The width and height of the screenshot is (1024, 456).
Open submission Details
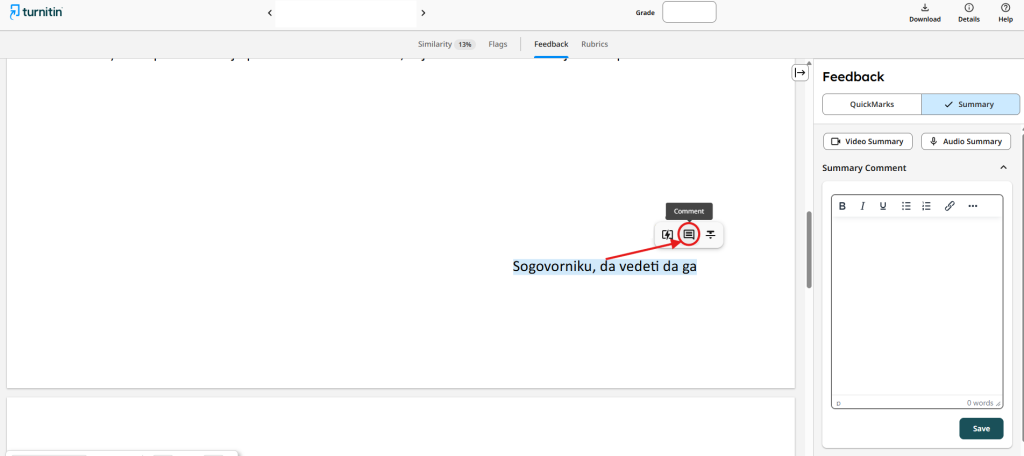click(968, 12)
